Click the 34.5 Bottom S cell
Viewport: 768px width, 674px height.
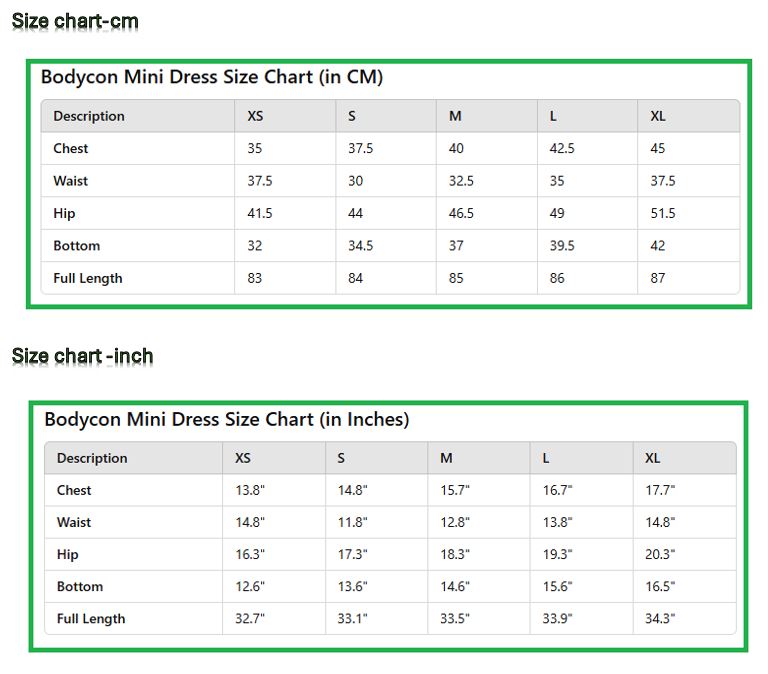(360, 245)
